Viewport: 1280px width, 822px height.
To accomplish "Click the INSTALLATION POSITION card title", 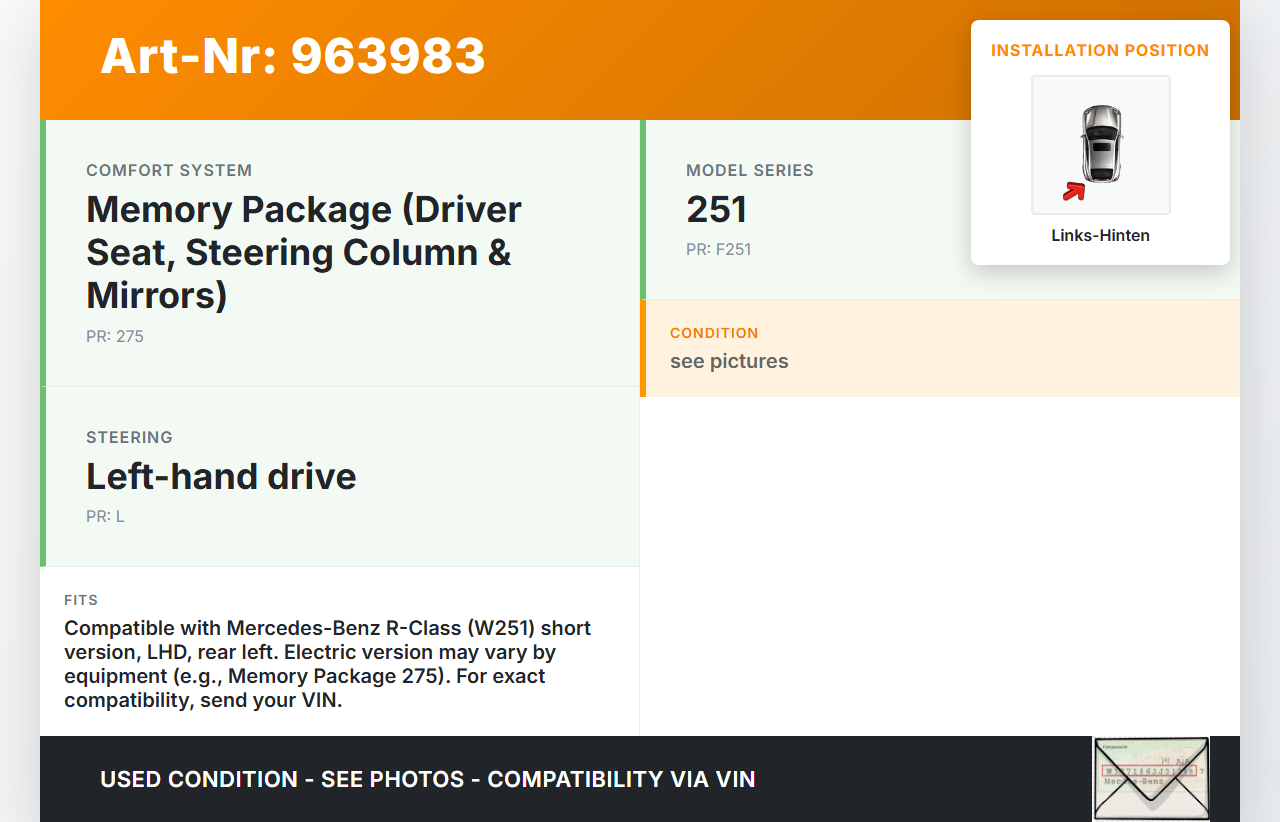I will click(1100, 50).
